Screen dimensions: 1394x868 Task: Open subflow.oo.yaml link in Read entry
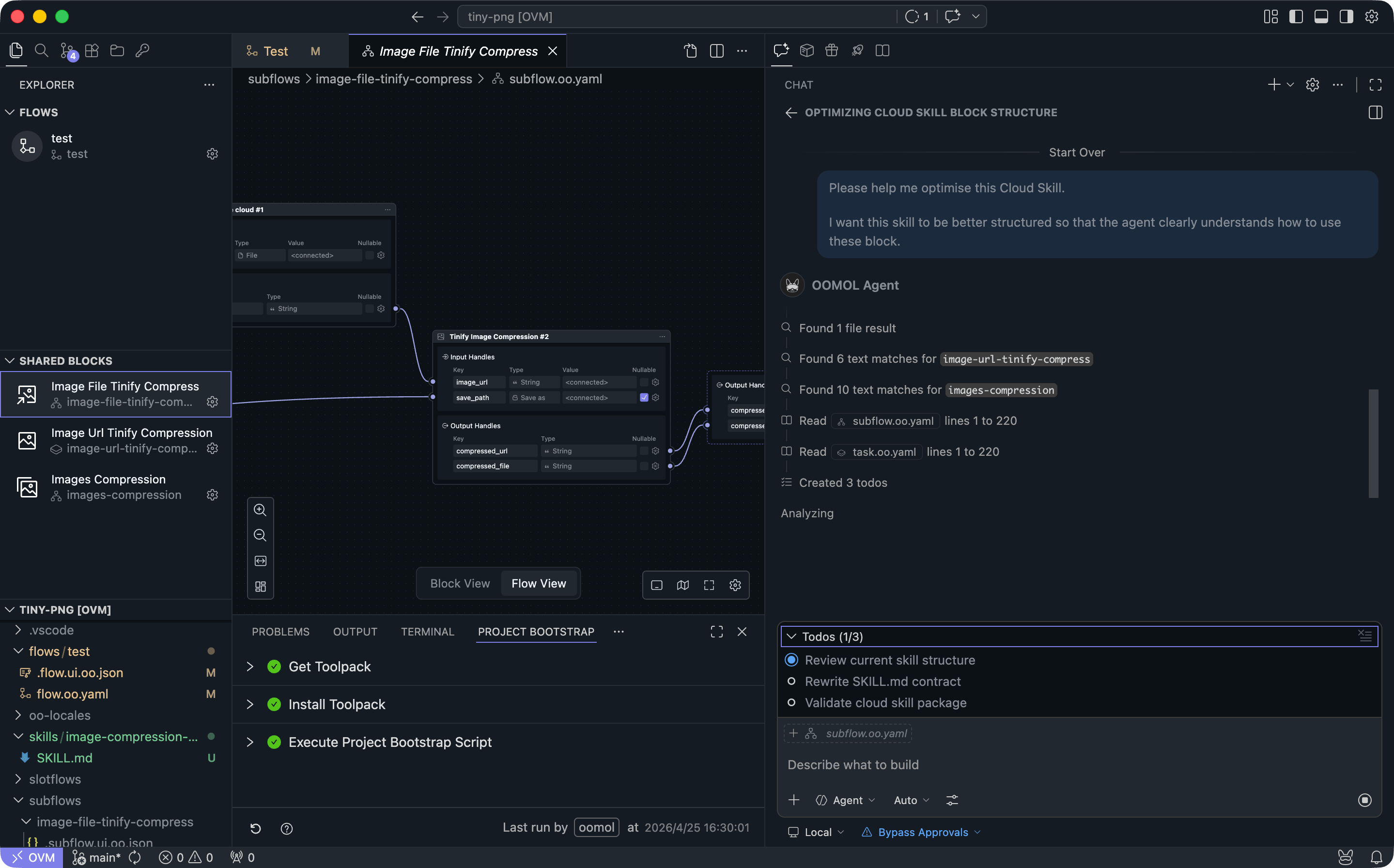point(885,421)
